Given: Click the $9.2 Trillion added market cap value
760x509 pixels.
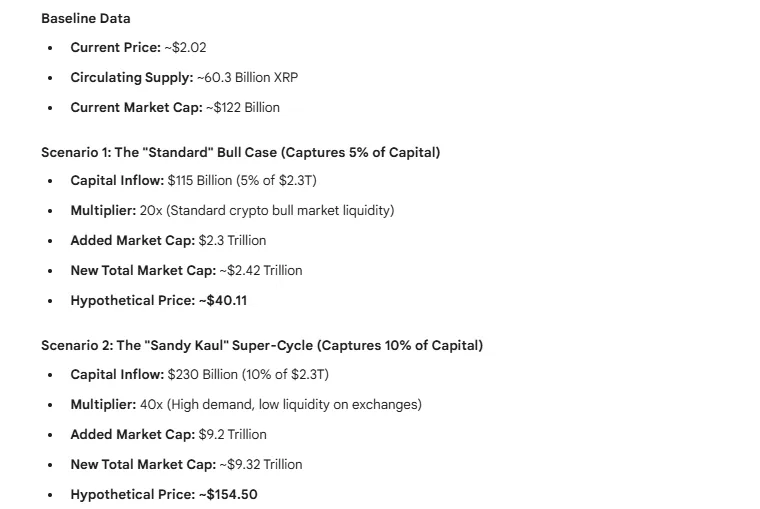Looking at the screenshot, I should click(x=232, y=434).
